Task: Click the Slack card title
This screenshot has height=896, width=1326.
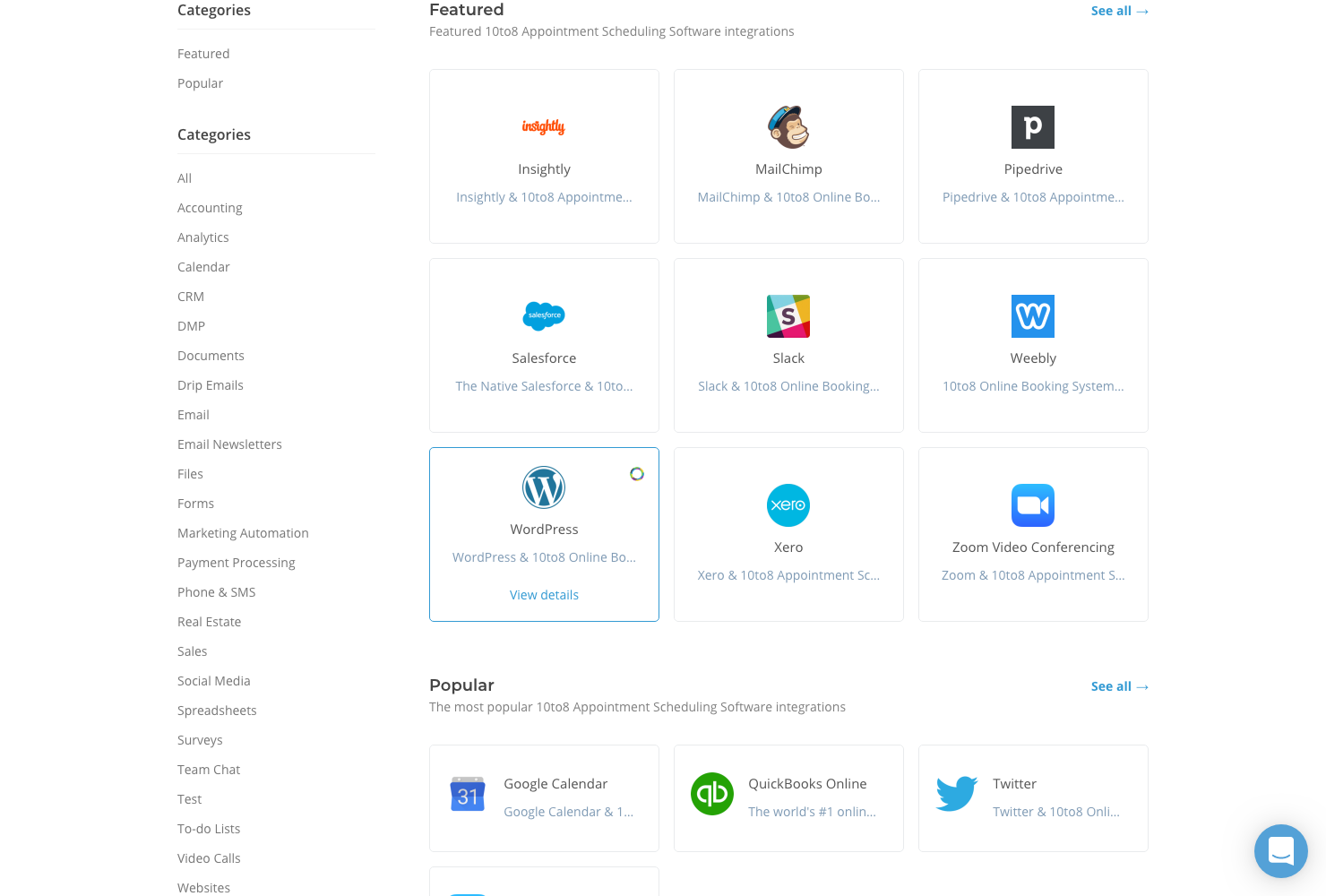Action: click(x=788, y=358)
